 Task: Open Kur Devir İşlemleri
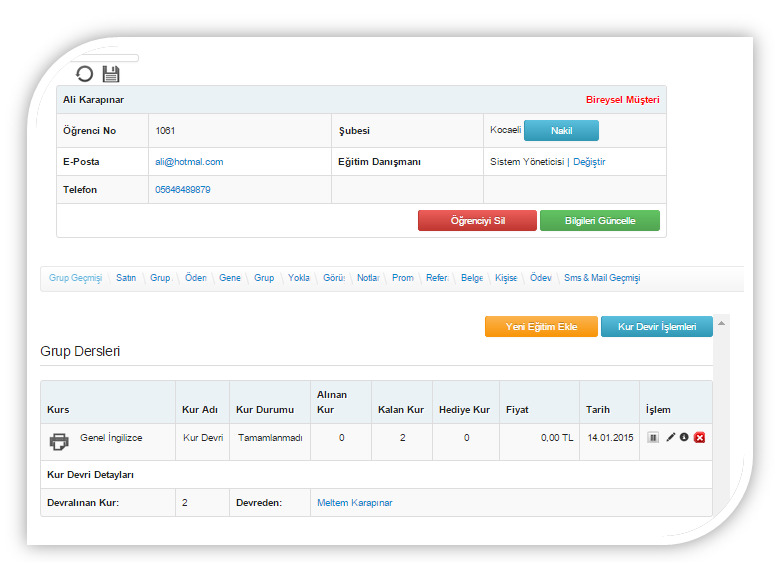pos(656,327)
